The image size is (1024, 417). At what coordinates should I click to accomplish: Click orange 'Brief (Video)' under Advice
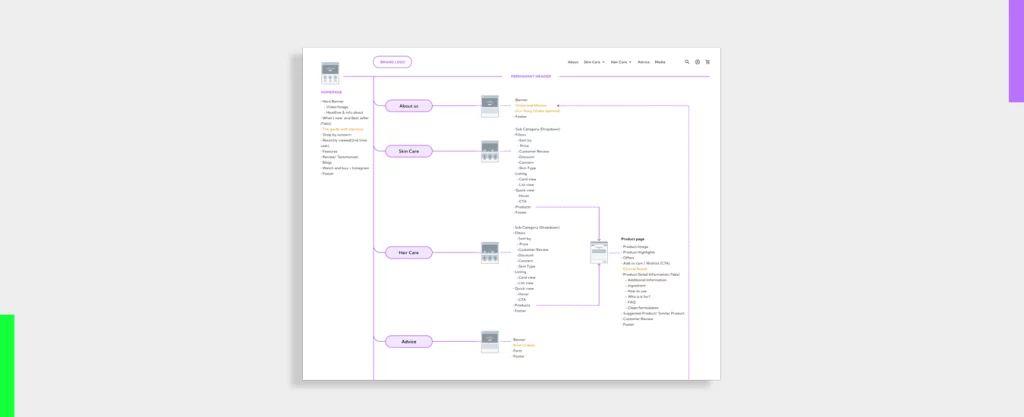coord(524,345)
